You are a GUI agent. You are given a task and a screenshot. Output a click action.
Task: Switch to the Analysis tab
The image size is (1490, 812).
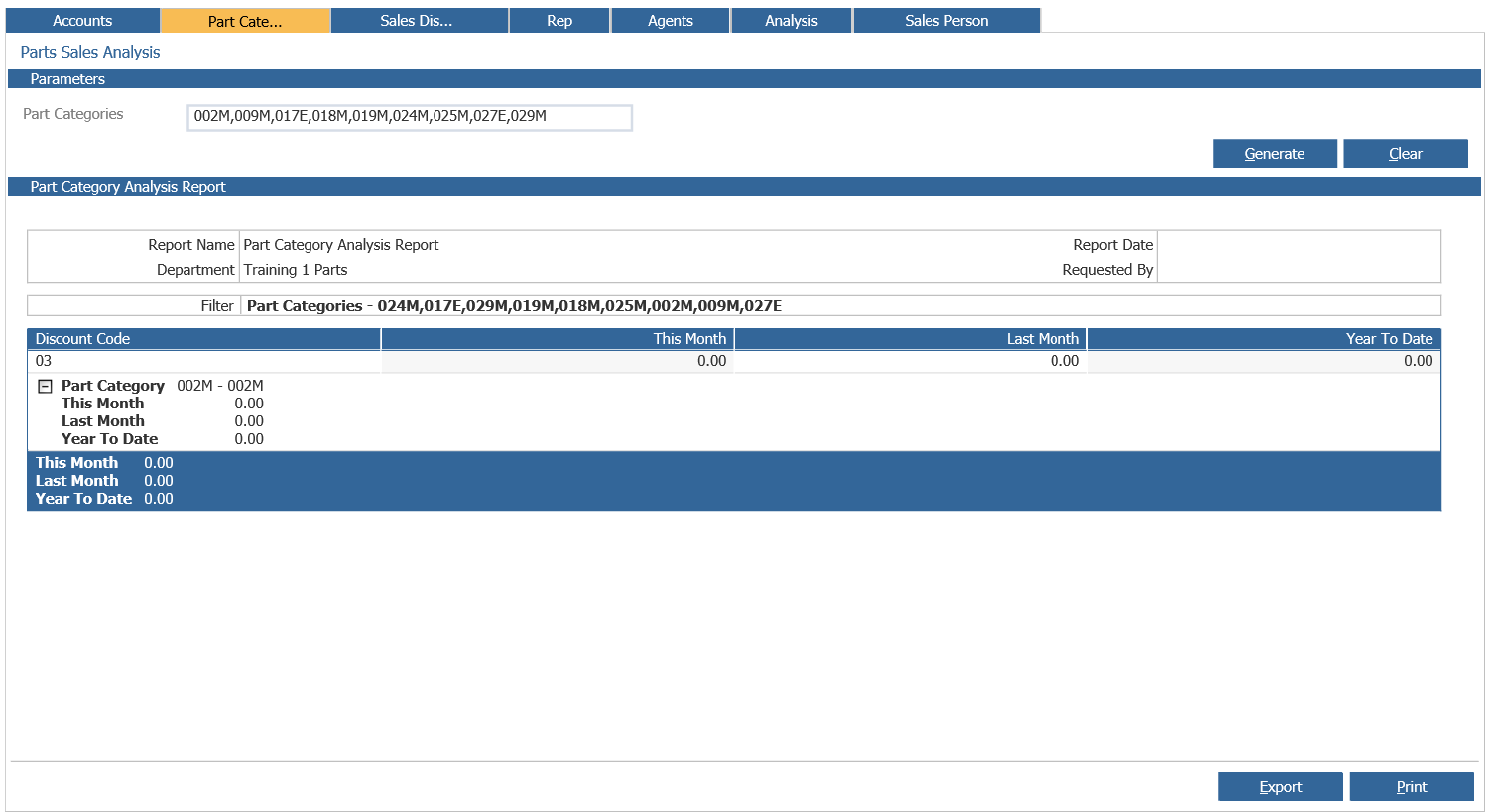coord(792,21)
